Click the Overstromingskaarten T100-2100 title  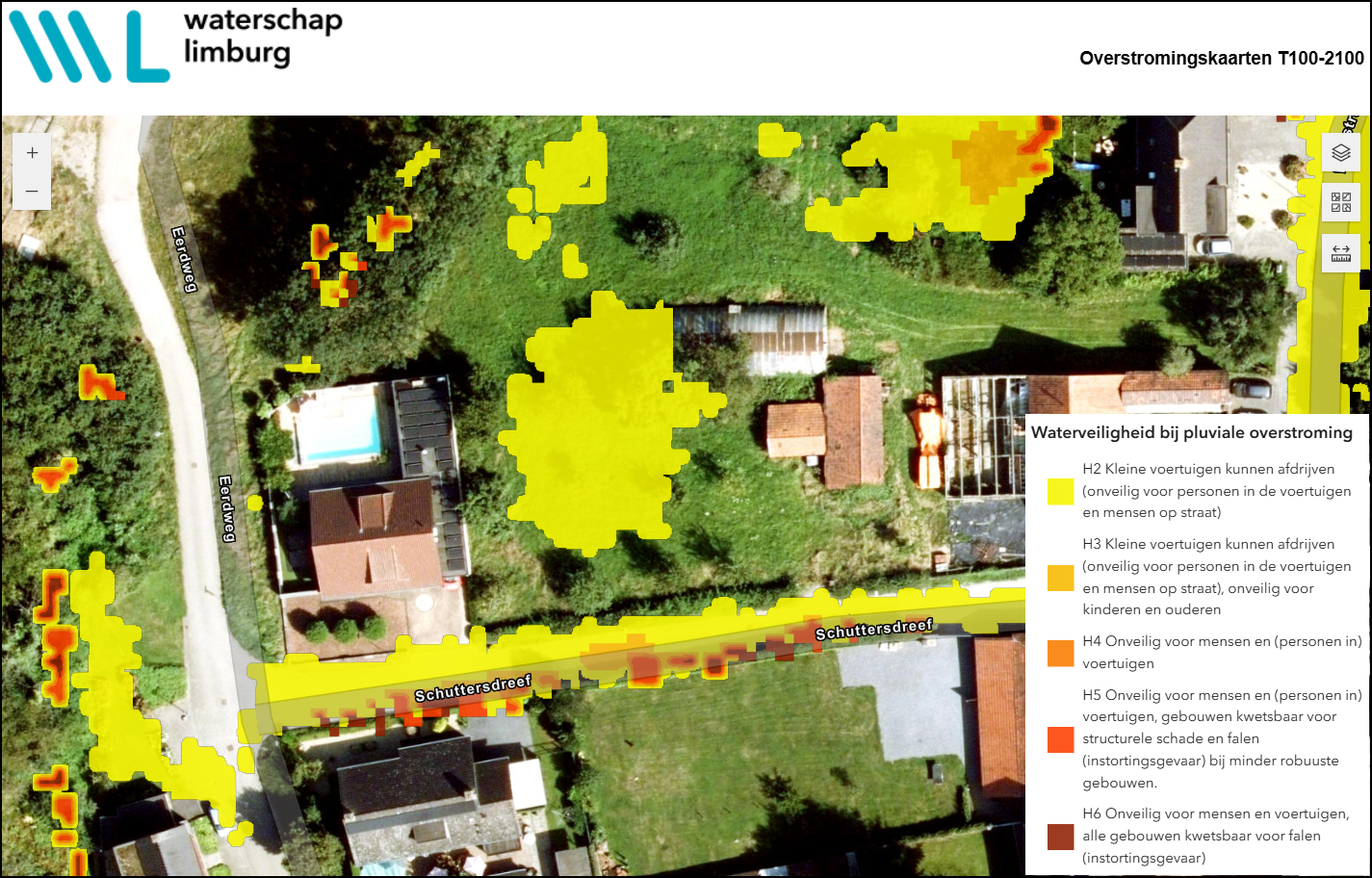point(1222,58)
